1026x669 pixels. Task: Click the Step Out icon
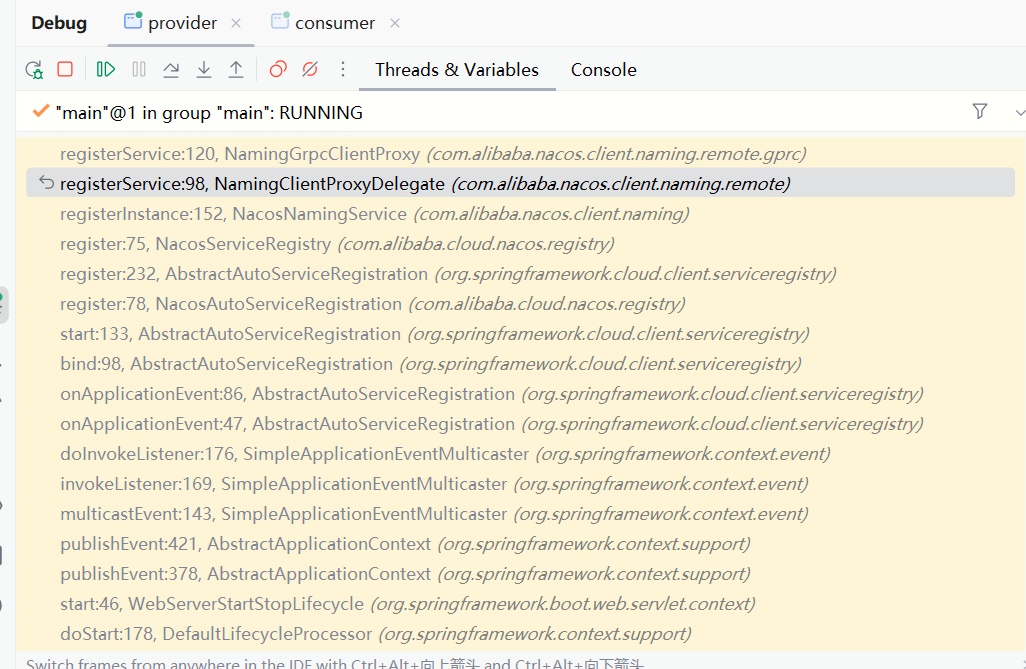coord(236,69)
